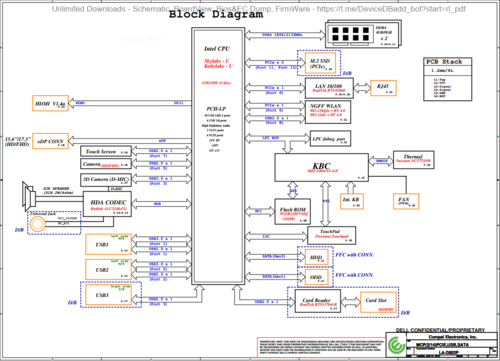The width and height of the screenshot is (500, 361).
Task: Click the Compal green logo
Action: pyautogui.click(x=396, y=345)
